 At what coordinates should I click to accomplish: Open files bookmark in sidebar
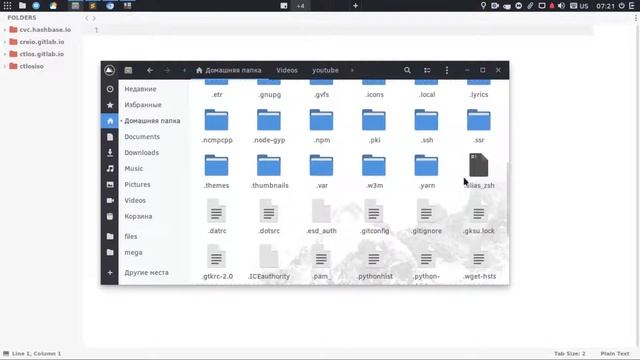131,236
